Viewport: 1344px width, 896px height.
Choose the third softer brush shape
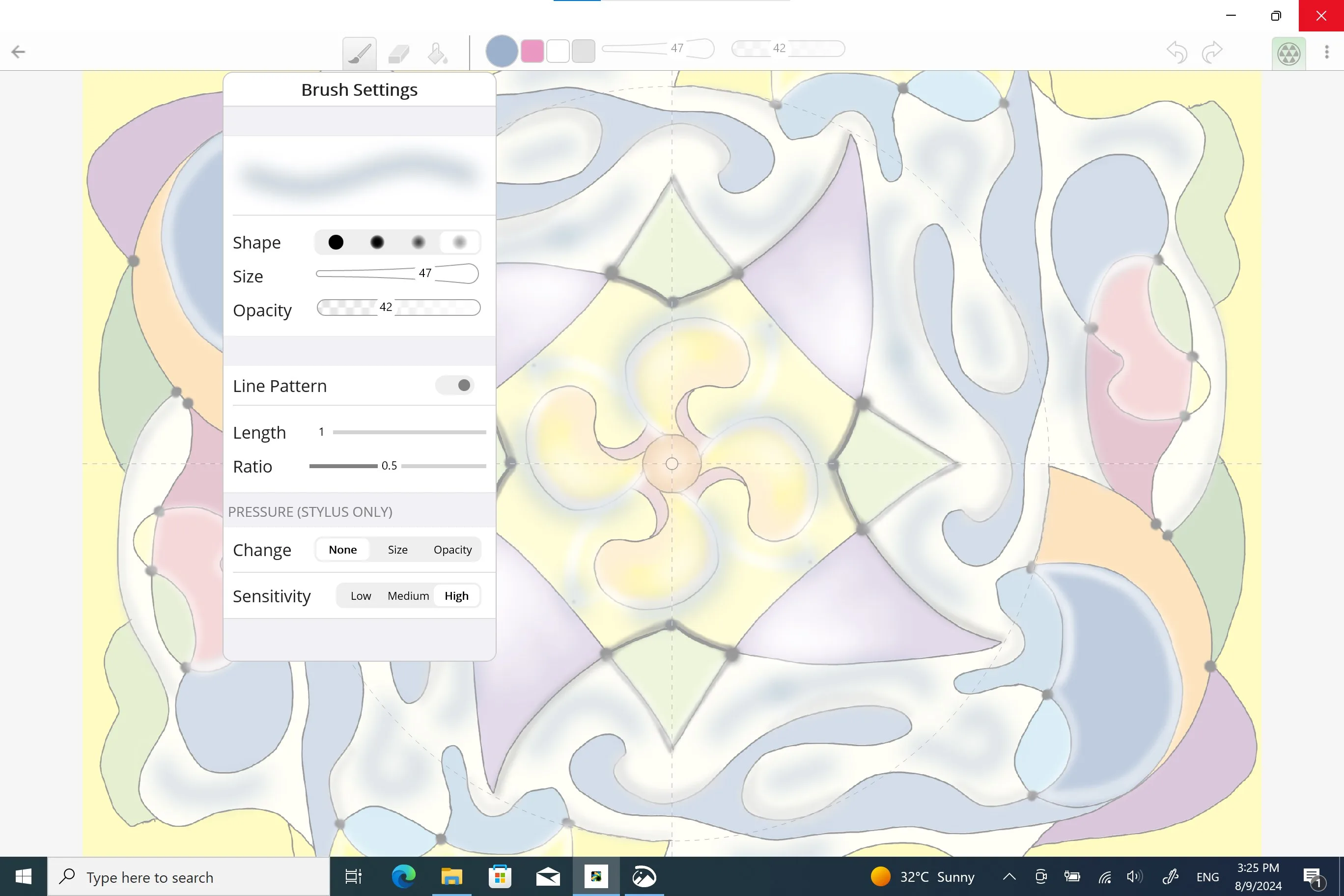point(419,242)
